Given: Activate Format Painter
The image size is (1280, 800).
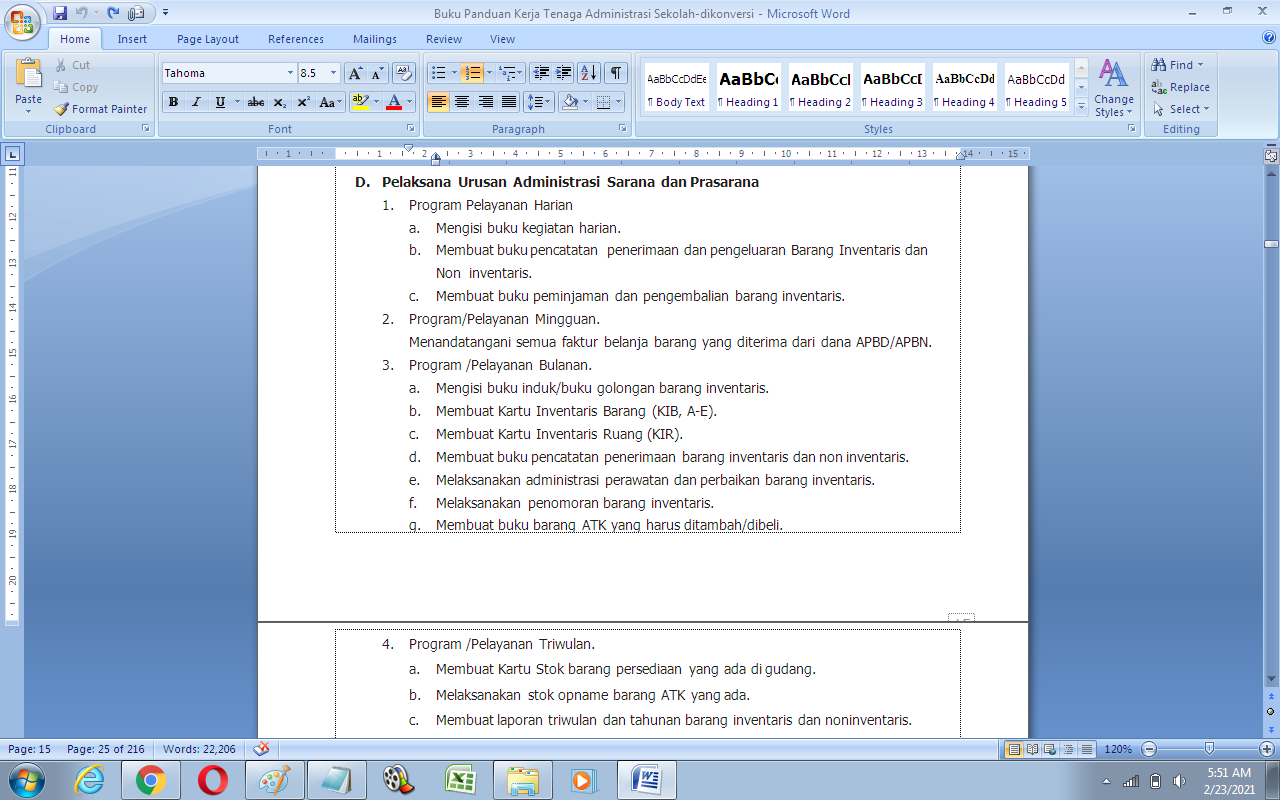Looking at the screenshot, I should pos(100,109).
